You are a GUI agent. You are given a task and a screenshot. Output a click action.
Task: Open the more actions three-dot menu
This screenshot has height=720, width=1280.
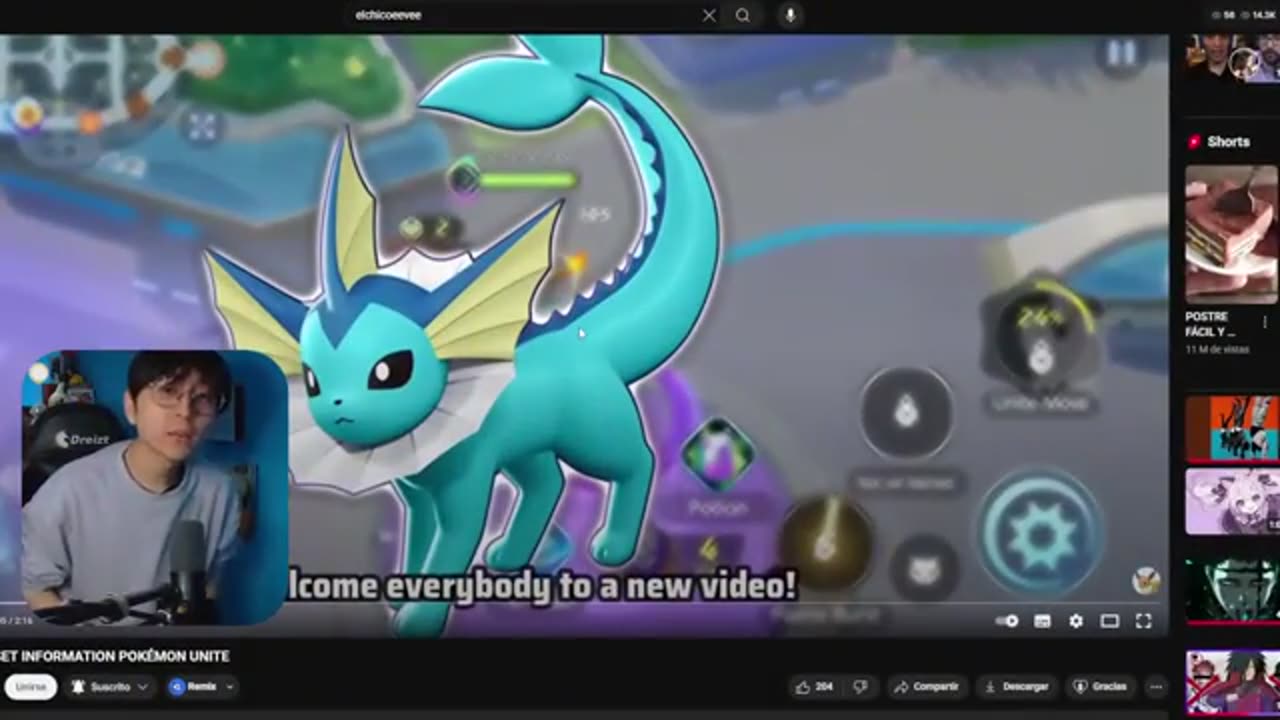tap(1156, 687)
